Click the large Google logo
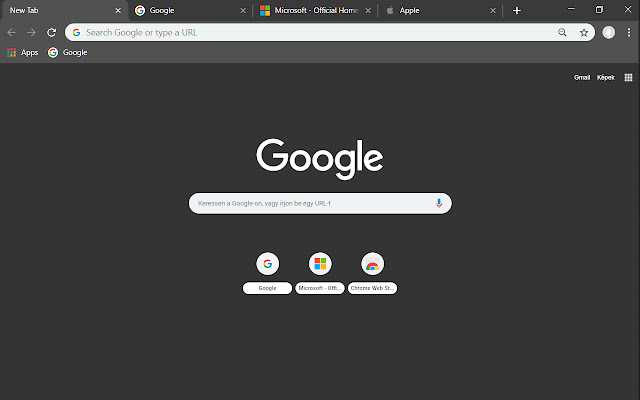Viewport: 640px width, 400px height. [320, 159]
